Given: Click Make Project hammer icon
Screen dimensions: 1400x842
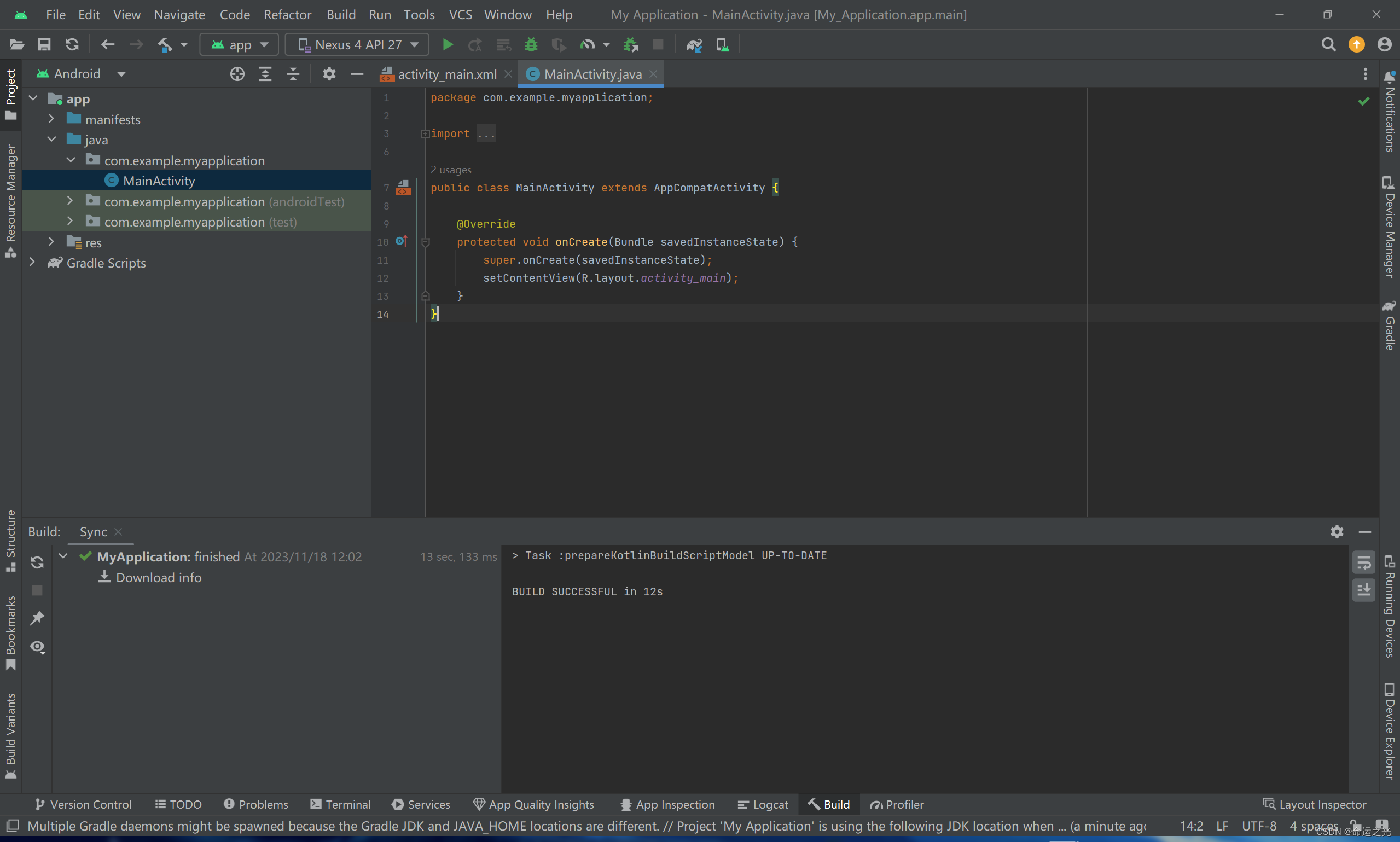Looking at the screenshot, I should pos(165,44).
